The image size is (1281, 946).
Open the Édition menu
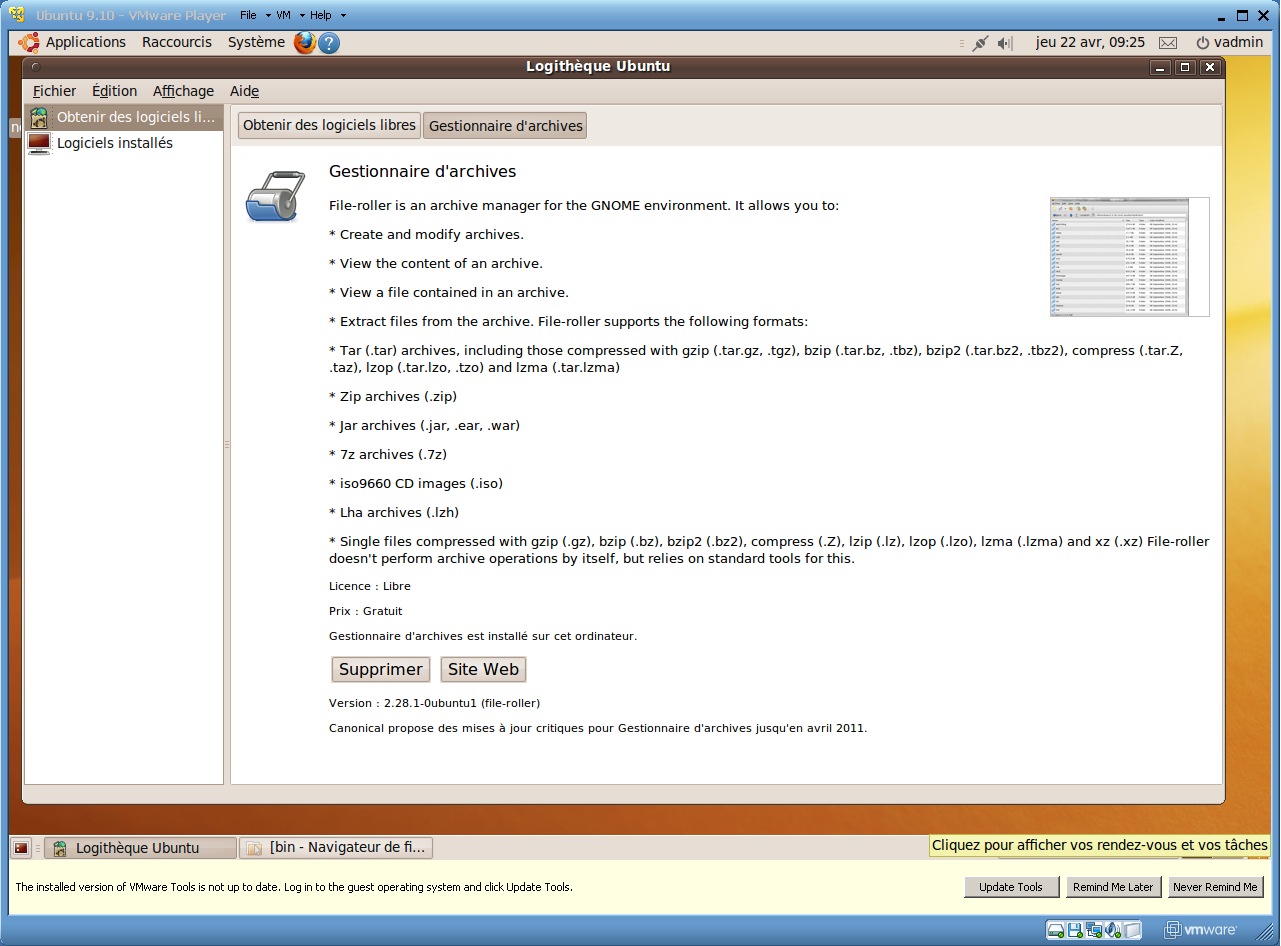click(x=114, y=91)
